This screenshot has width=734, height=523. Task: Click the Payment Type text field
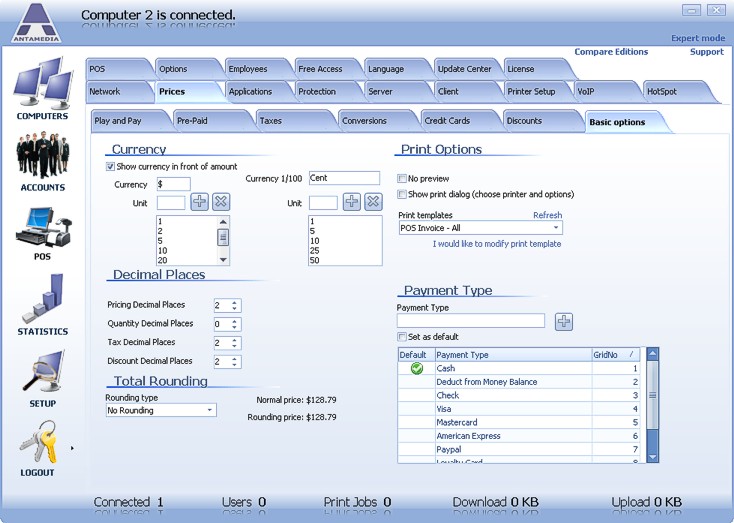pyautogui.click(x=471, y=321)
